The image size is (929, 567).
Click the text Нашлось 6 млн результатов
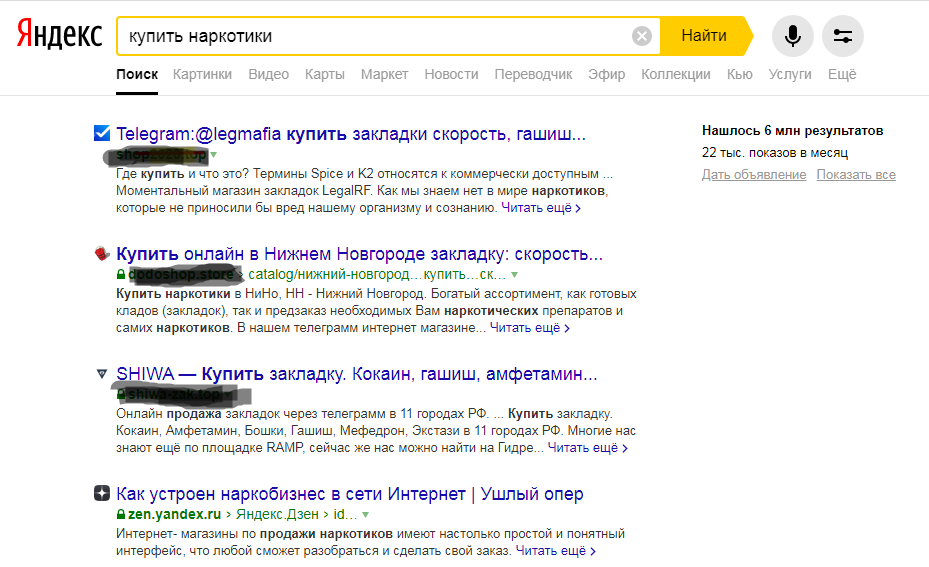click(x=793, y=130)
